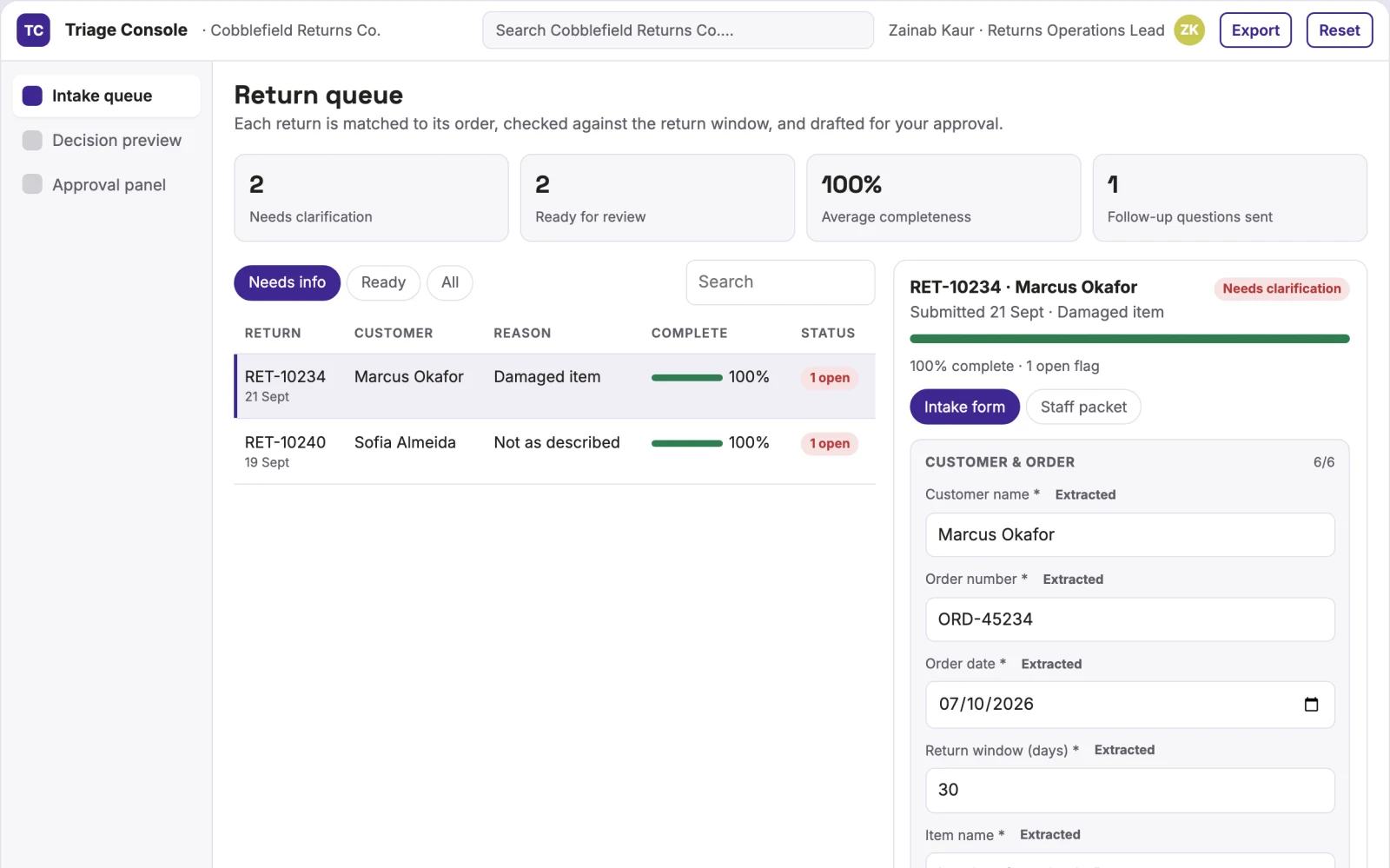1390x868 pixels.
Task: Click the CUSTOMER & ORDER section header
Action: coord(1000,462)
